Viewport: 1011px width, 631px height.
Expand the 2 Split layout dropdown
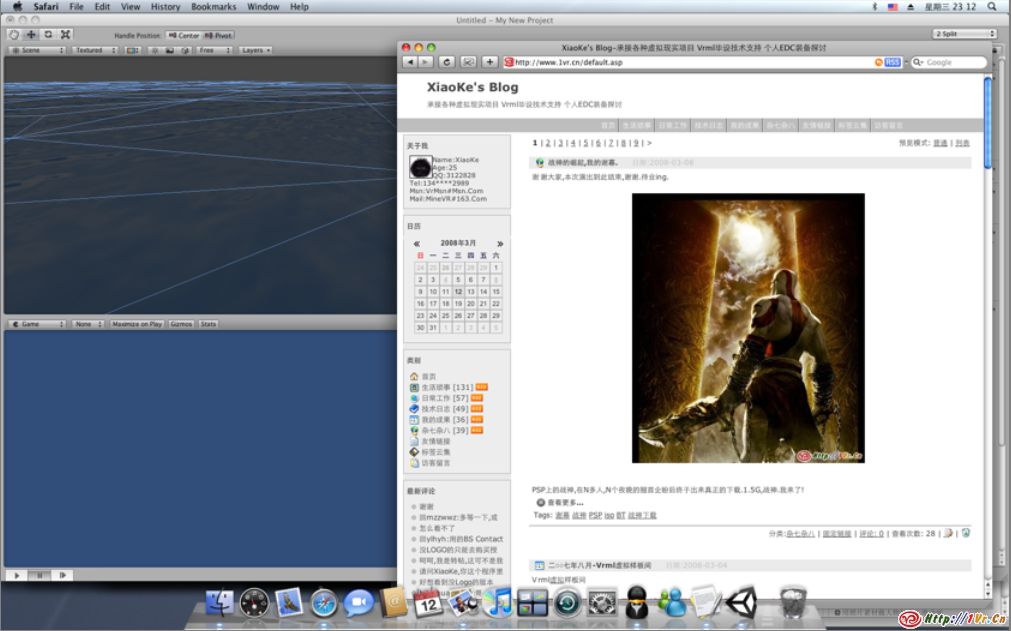961,34
